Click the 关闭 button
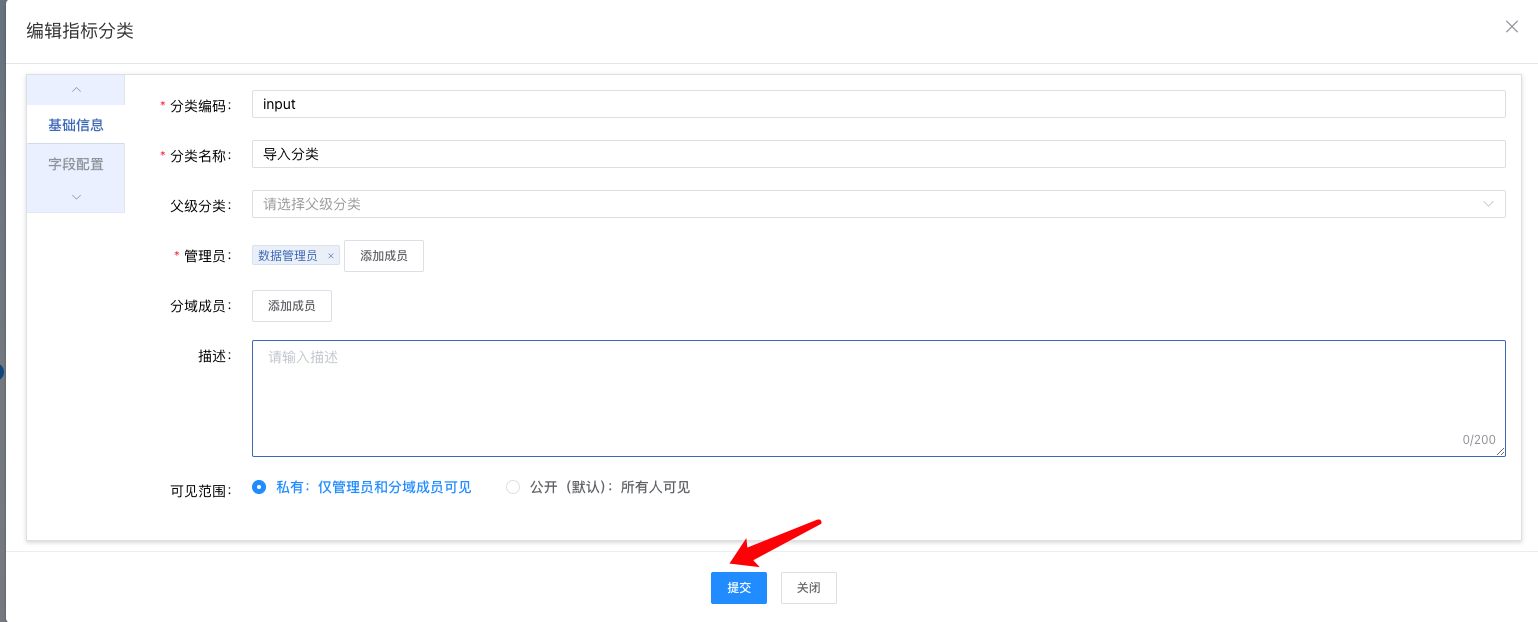1538x622 pixels. point(808,588)
